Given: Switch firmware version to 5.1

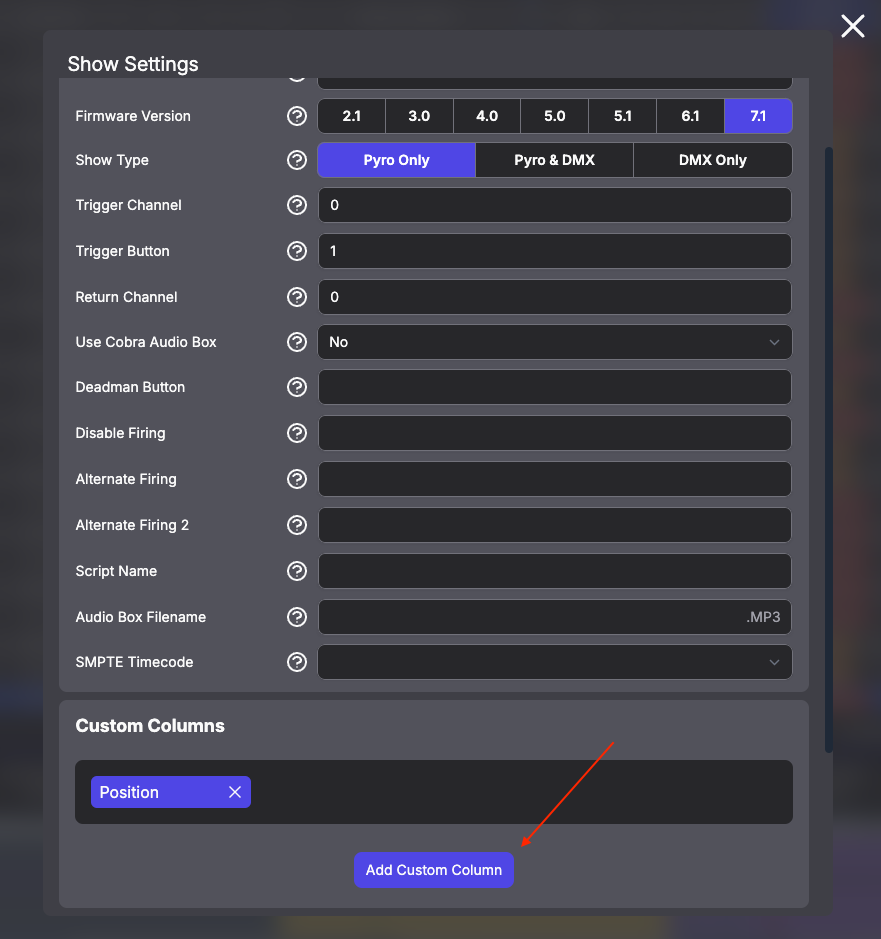Looking at the screenshot, I should [x=623, y=116].
